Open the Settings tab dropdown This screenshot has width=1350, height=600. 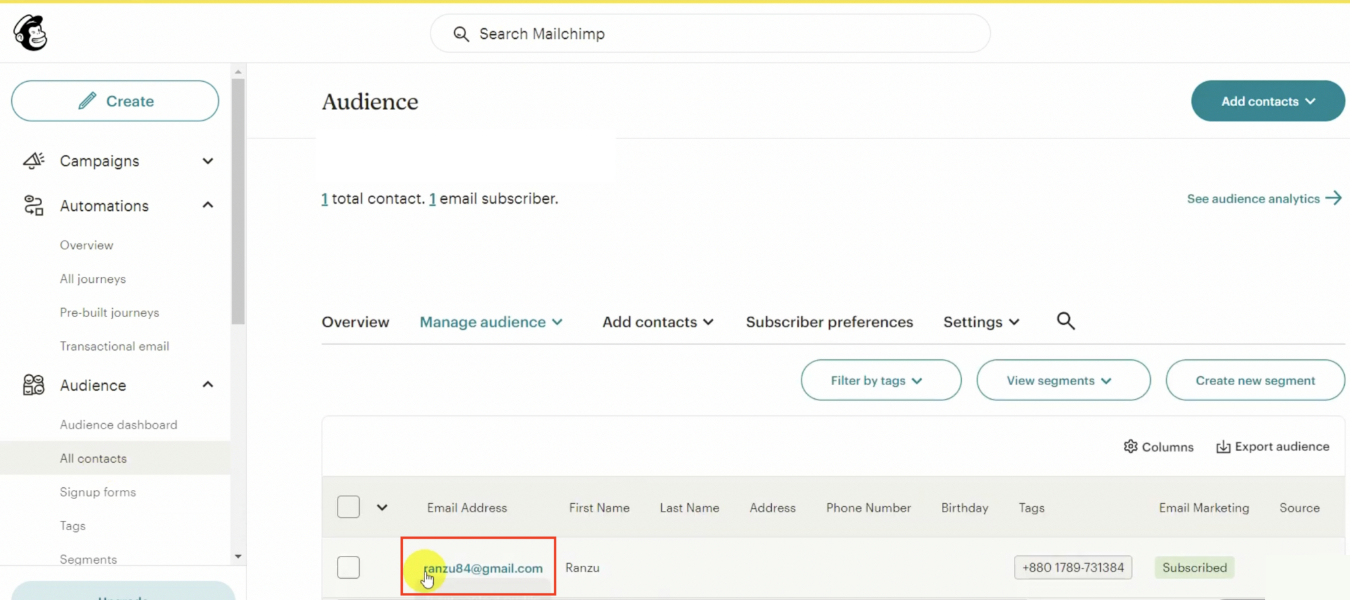click(981, 322)
